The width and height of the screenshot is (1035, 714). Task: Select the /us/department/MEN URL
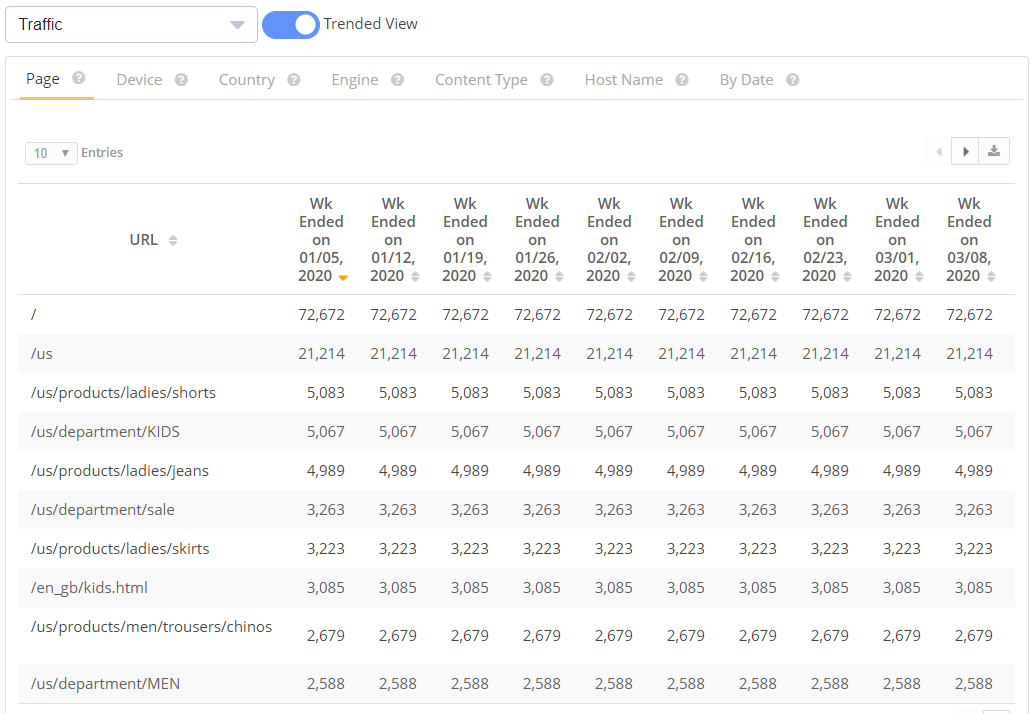[x=105, y=684]
